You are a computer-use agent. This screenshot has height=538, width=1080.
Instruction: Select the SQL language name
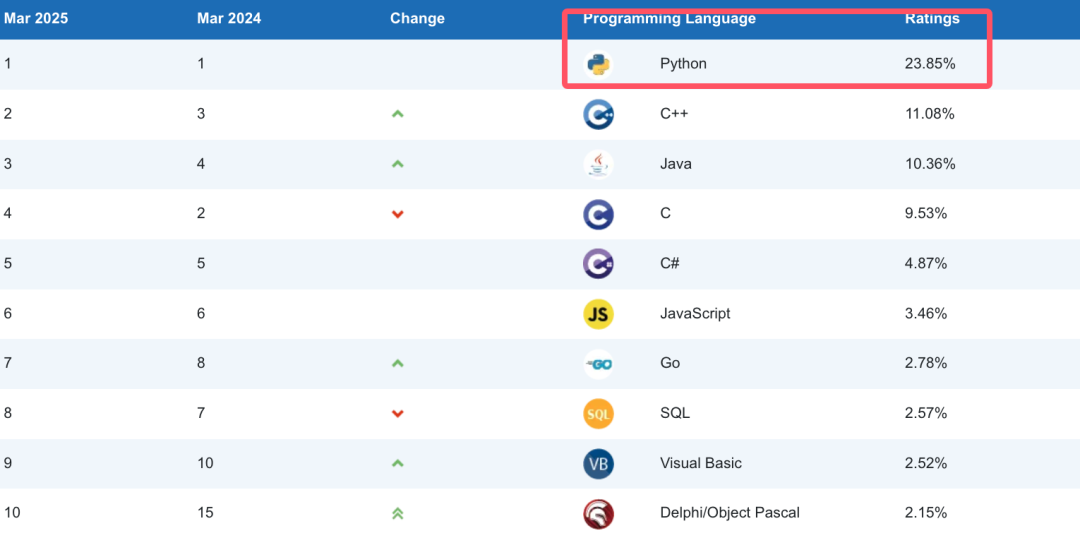point(675,413)
